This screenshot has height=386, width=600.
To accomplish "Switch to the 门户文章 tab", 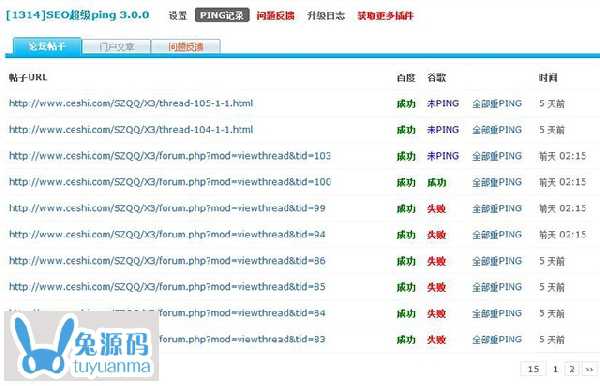I will [x=116, y=47].
